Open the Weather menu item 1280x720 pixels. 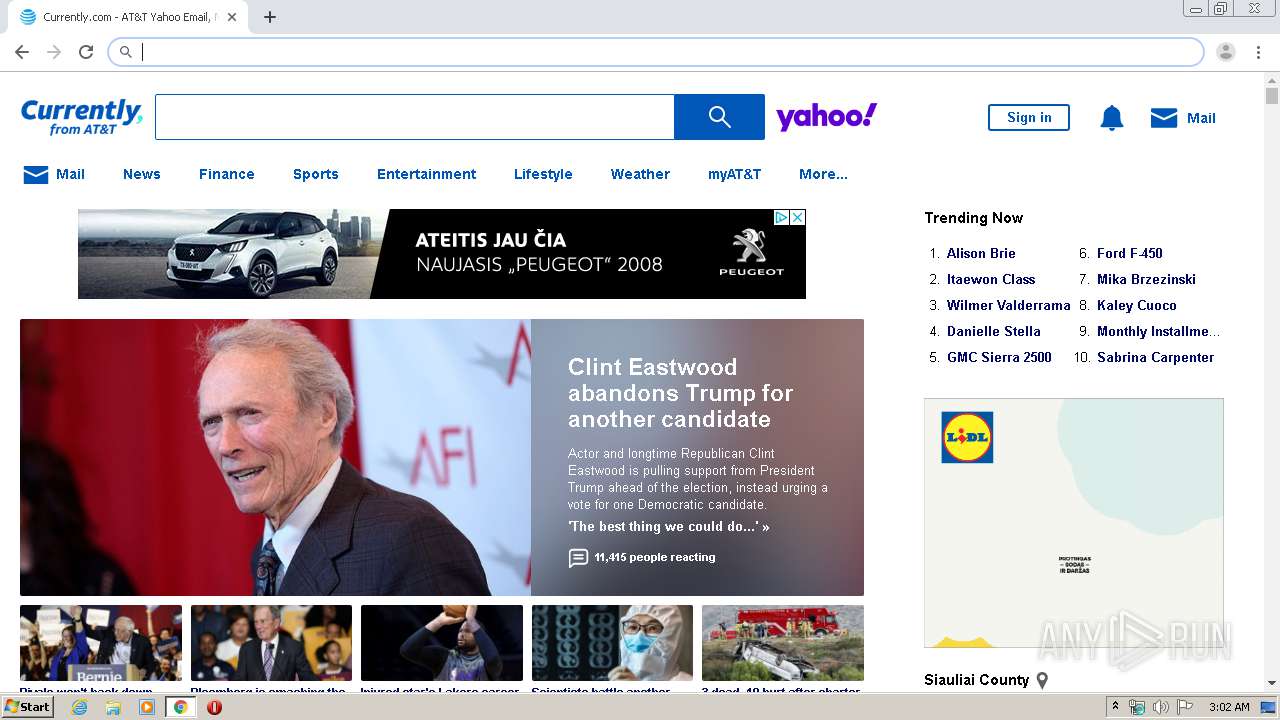pyautogui.click(x=640, y=174)
